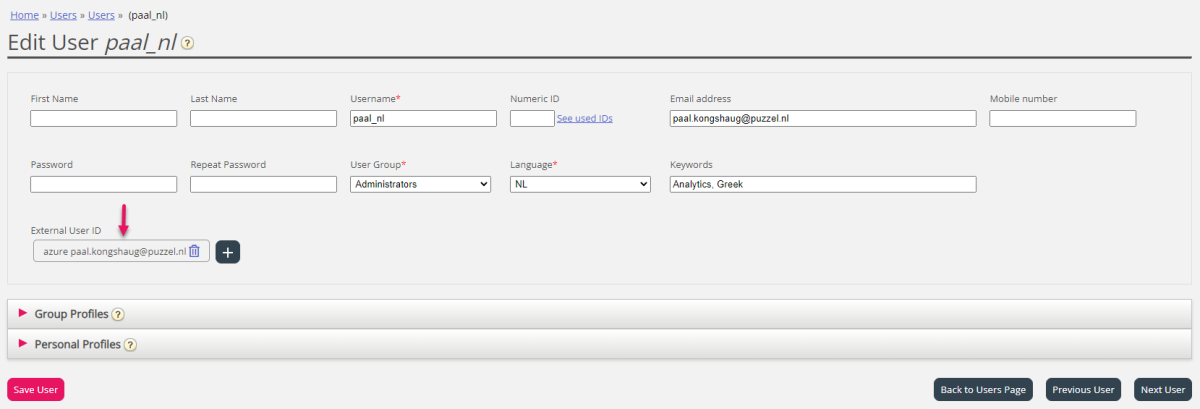
Task: Open the Language dropdown
Action: [x=580, y=184]
